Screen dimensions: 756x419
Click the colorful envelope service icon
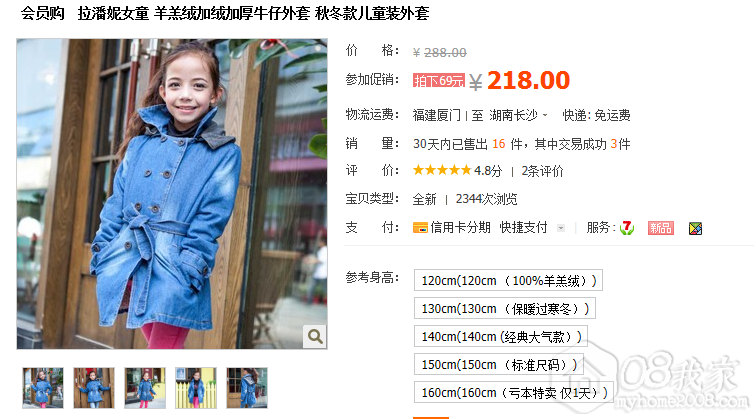(695, 229)
